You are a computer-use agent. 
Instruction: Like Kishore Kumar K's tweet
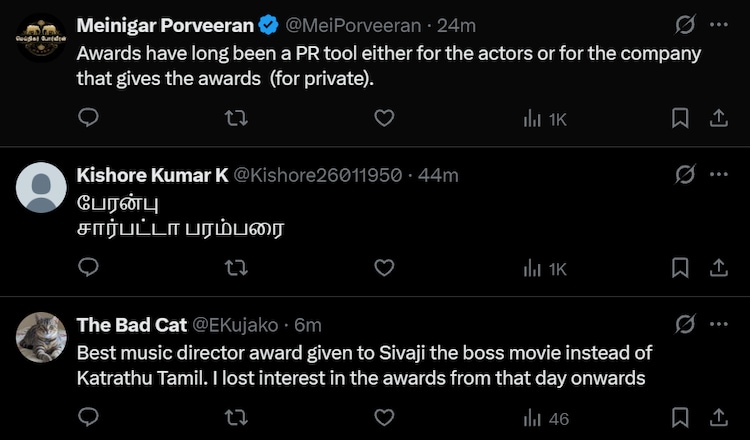click(384, 268)
